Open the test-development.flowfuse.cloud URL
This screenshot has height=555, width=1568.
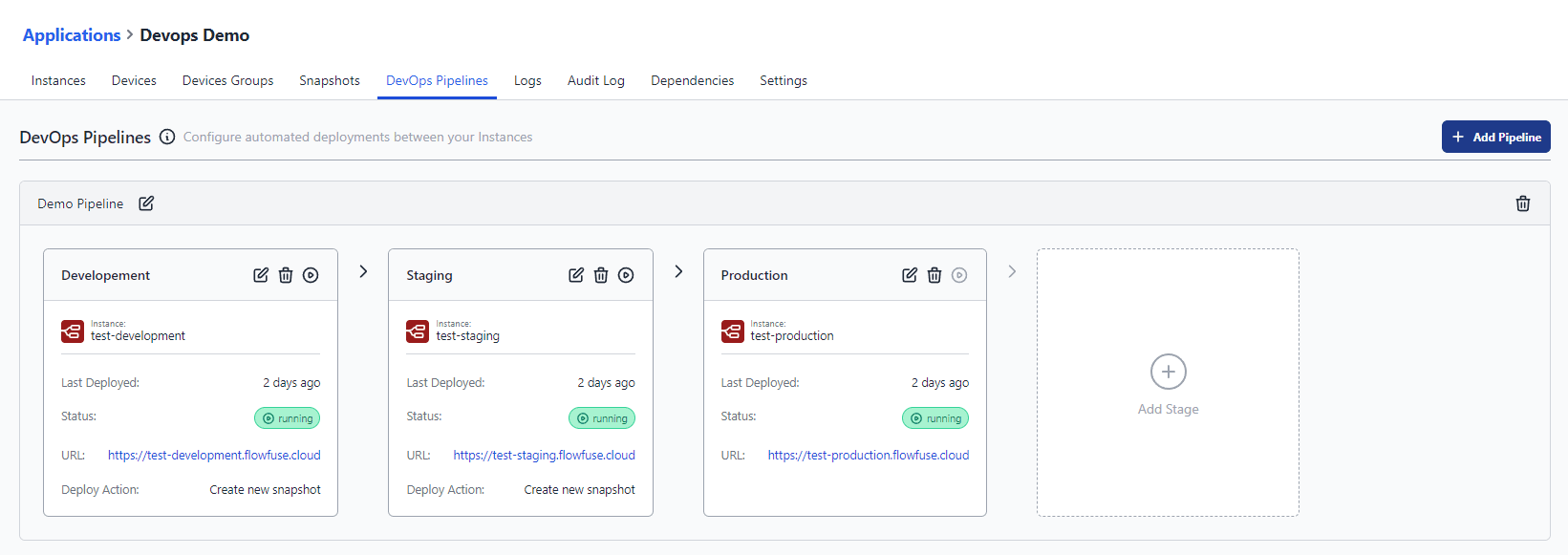coord(214,456)
